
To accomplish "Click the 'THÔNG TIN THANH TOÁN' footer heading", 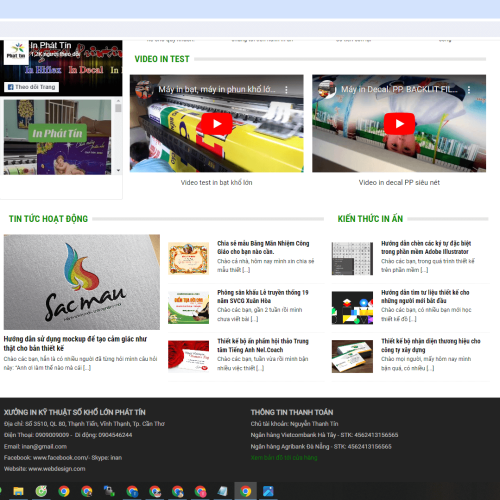I will (292, 412).
